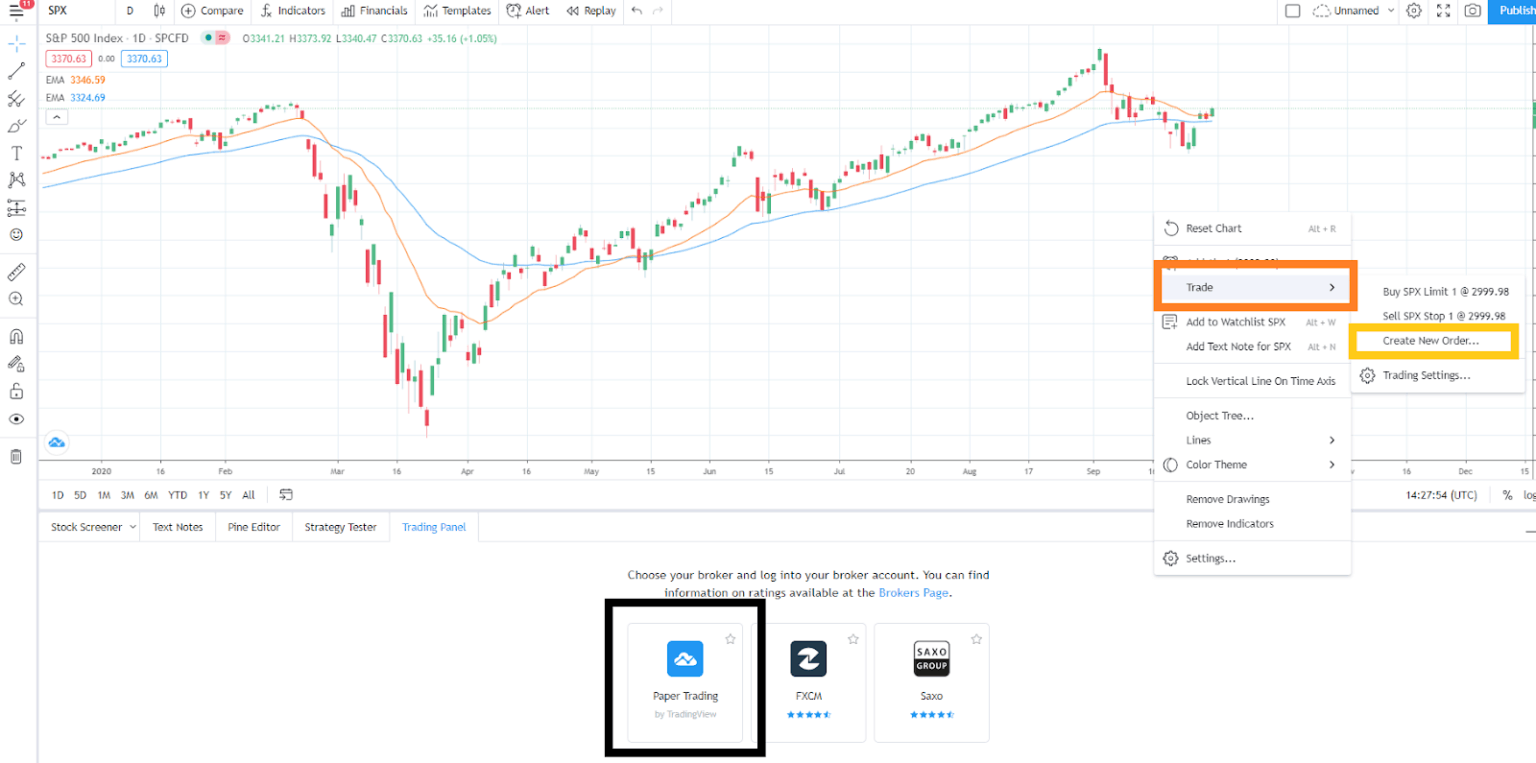Screen dimensions: 1536x763
Task: Favorite the FXCM broker with its star
Action: point(853,638)
